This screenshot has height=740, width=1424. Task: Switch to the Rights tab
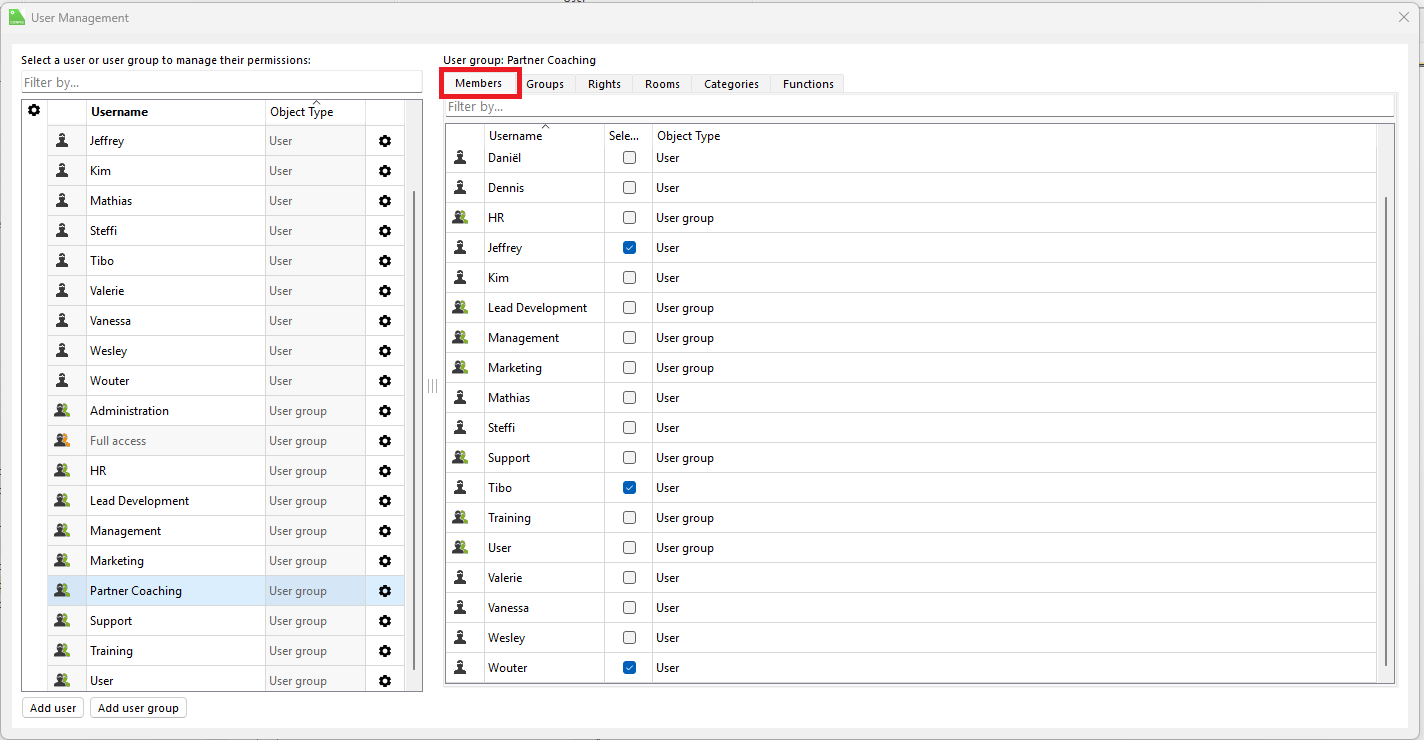pos(604,84)
